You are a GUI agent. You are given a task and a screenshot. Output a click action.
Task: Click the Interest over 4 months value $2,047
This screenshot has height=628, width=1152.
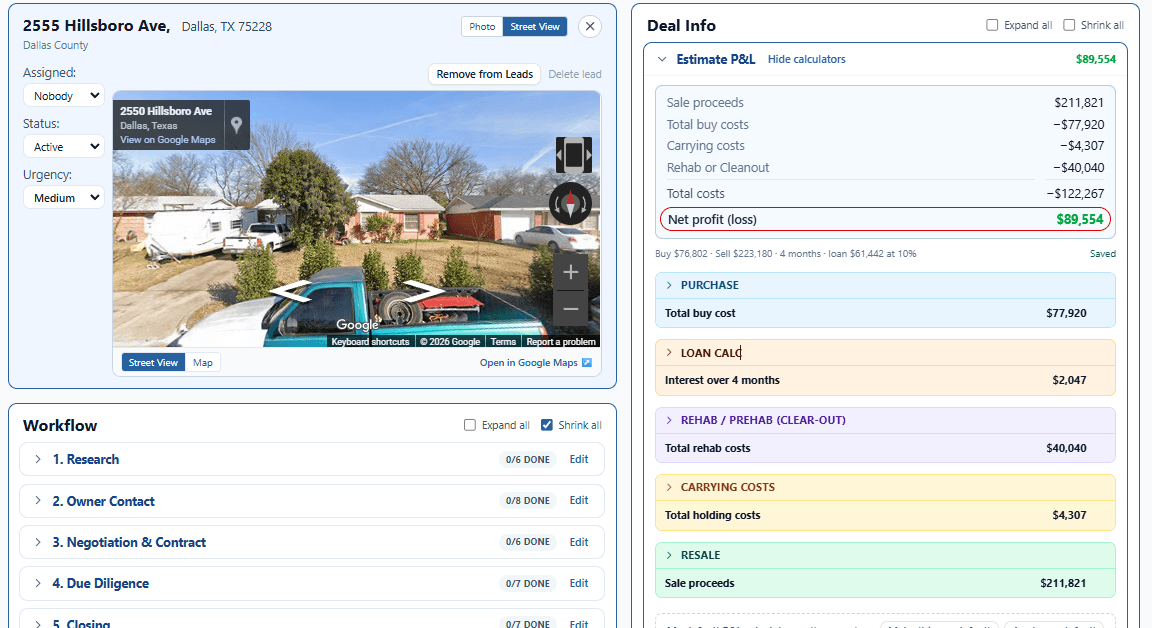[1069, 380]
